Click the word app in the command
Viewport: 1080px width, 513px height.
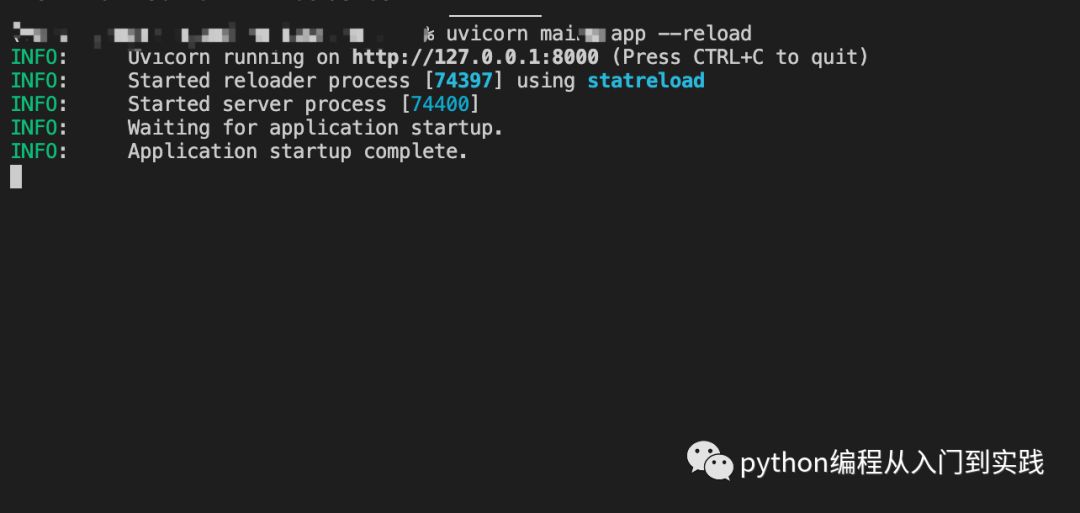627,34
